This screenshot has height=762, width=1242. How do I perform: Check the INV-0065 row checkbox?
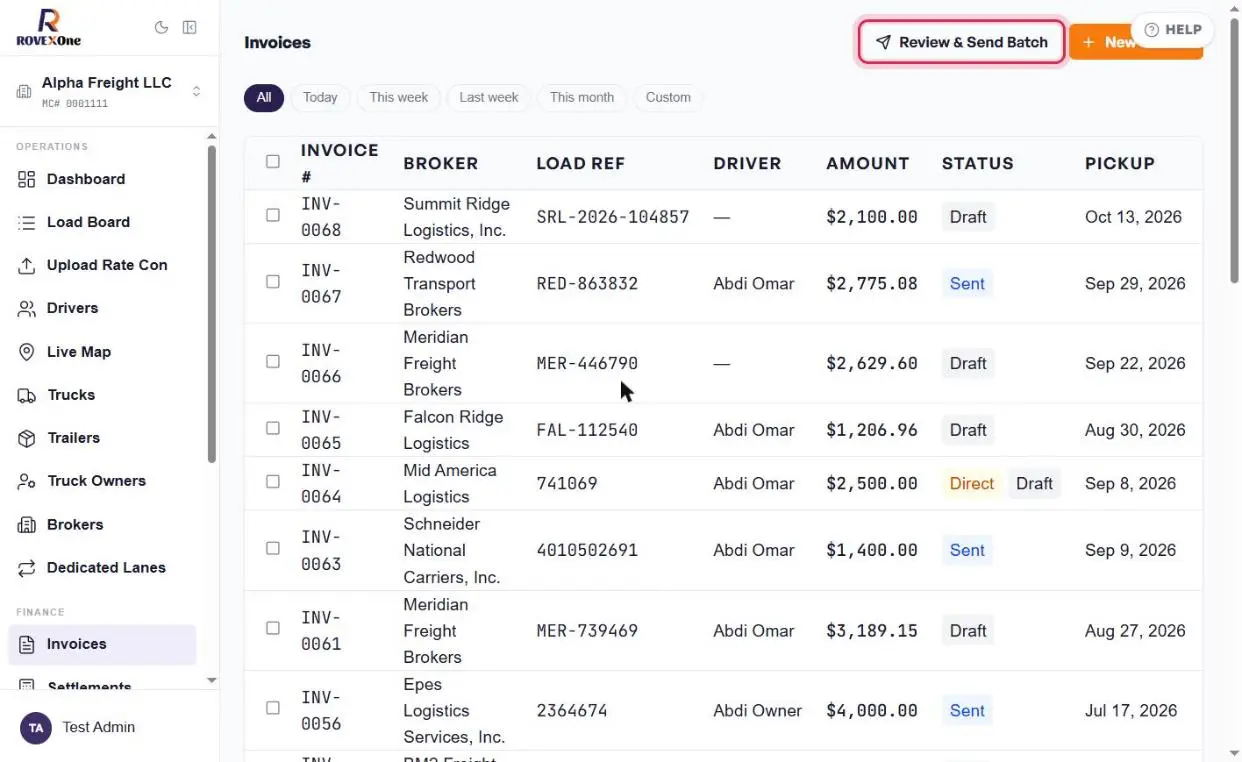[x=273, y=428]
